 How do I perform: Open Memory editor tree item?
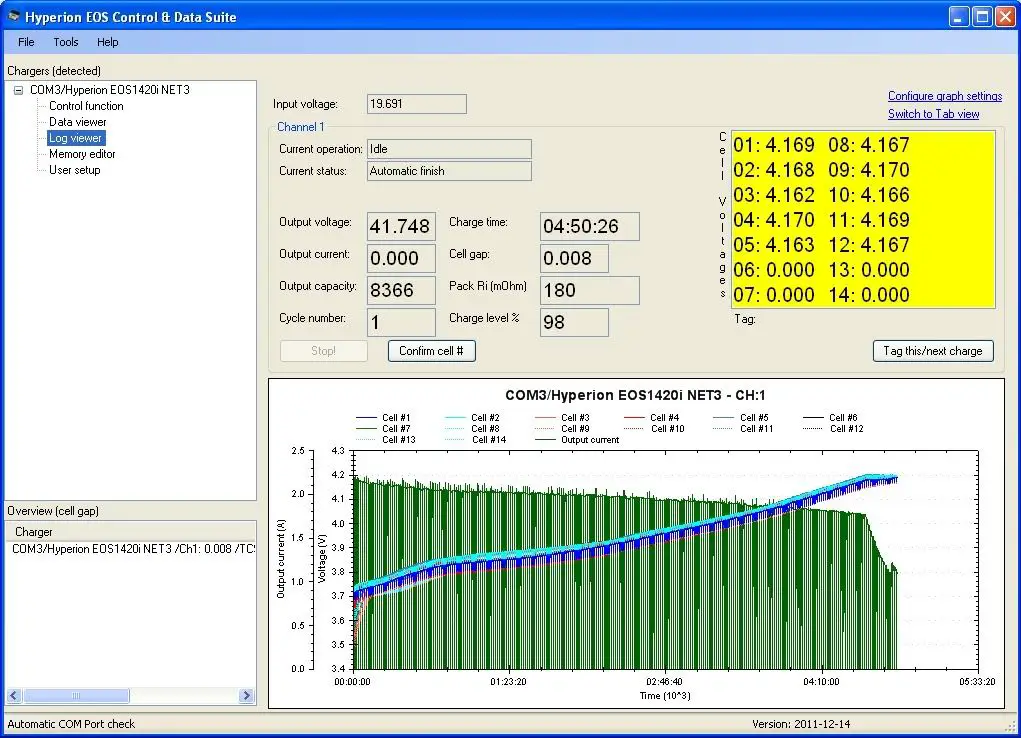[x=82, y=154]
